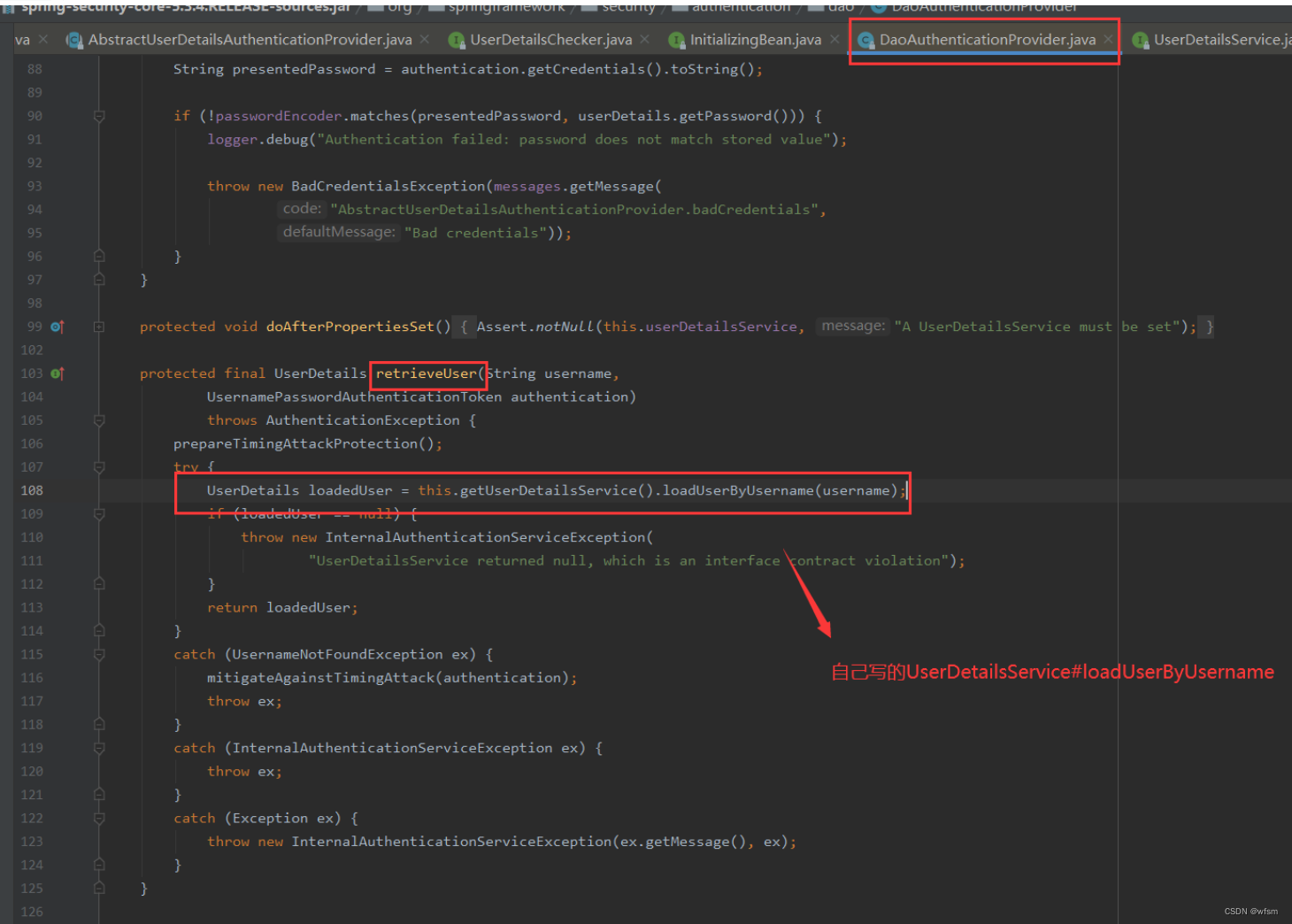
Task: Click the "Bad credentials" string literal
Action: pos(475,233)
